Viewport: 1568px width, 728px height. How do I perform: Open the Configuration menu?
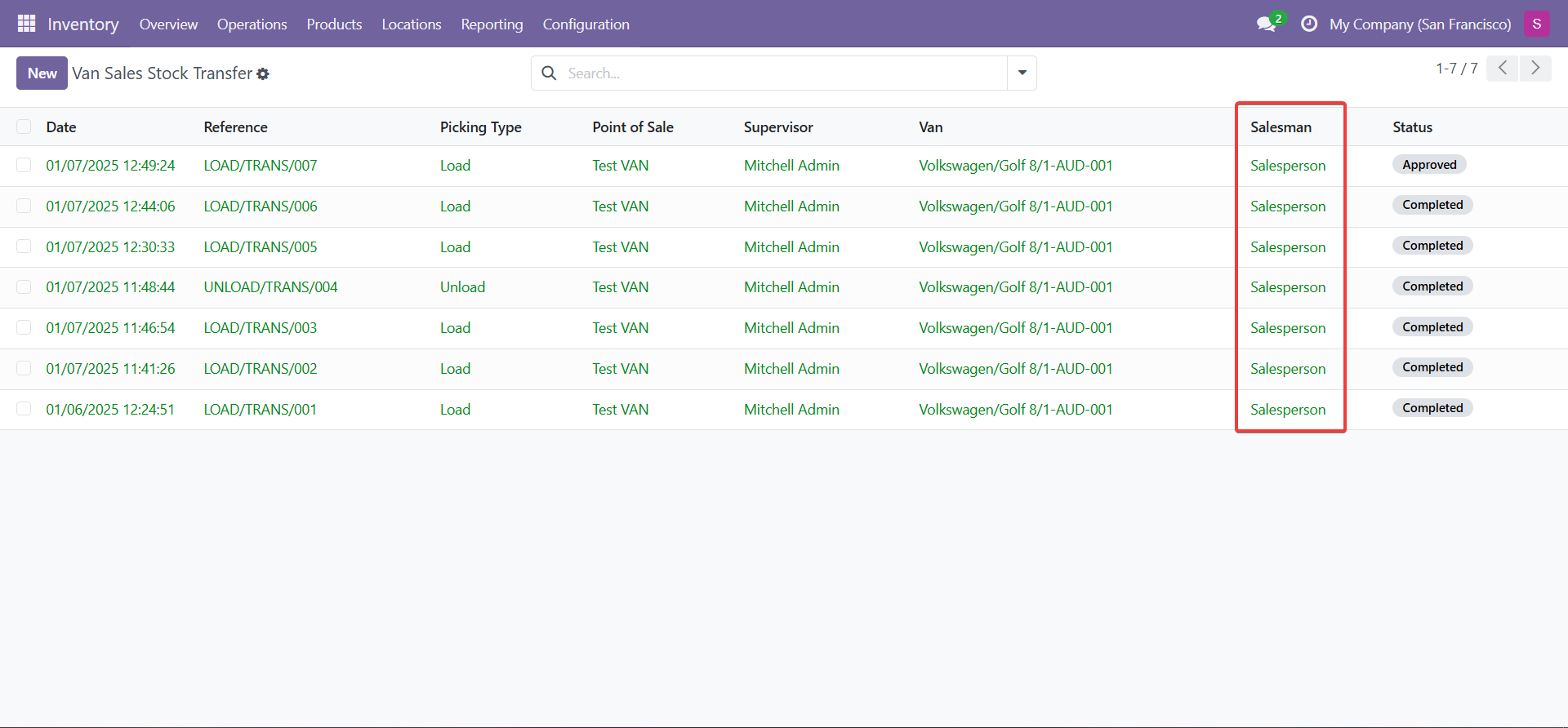point(586,24)
